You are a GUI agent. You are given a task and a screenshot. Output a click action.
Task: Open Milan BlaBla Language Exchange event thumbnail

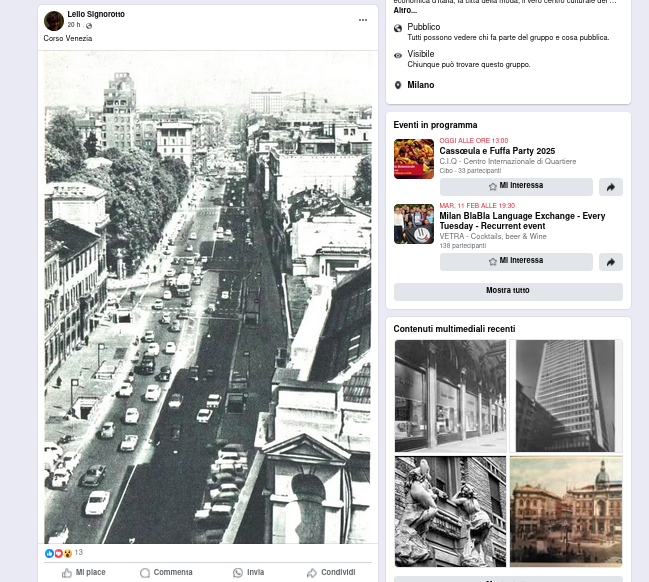(x=413, y=224)
